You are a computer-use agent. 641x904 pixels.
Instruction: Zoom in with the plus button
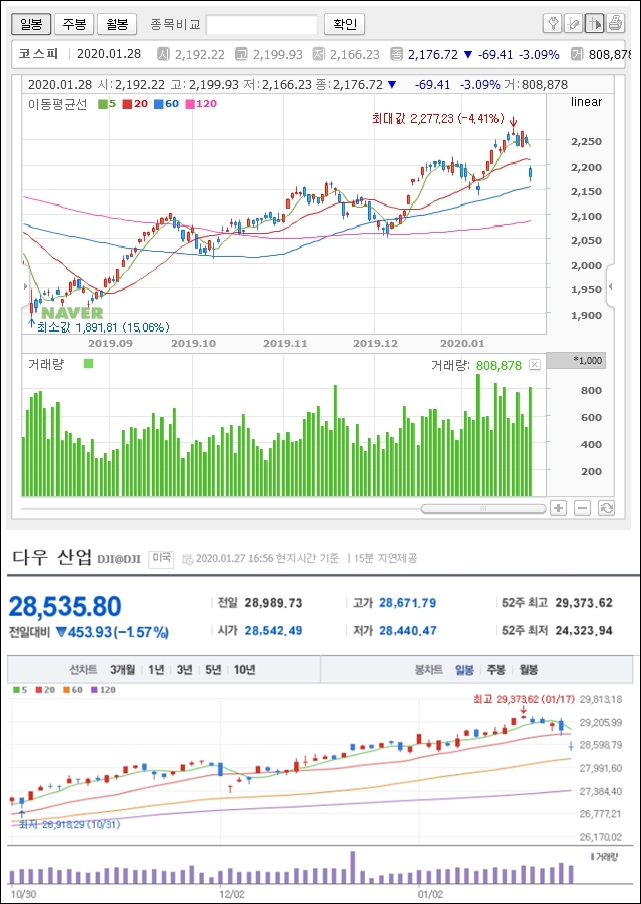tap(559, 508)
